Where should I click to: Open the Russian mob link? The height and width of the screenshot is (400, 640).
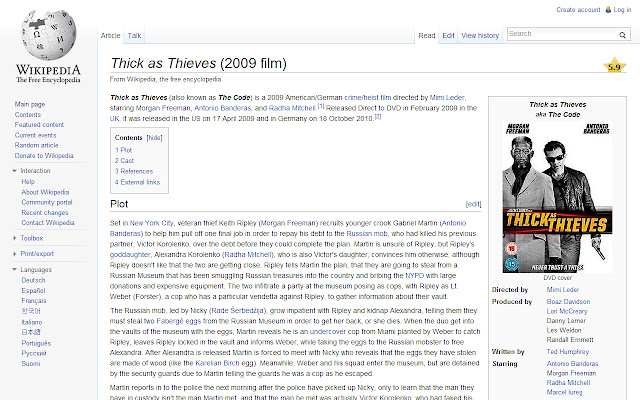pyautogui.click(x=367, y=233)
